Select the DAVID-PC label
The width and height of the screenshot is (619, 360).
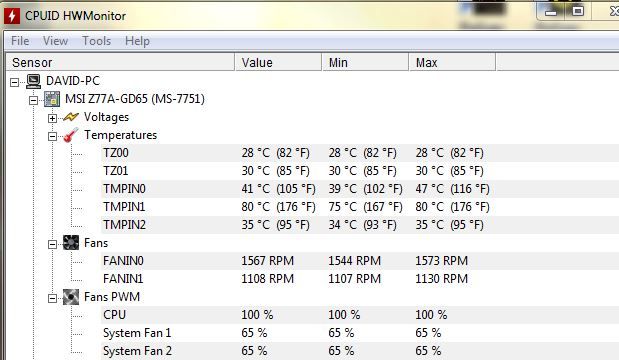[73, 81]
